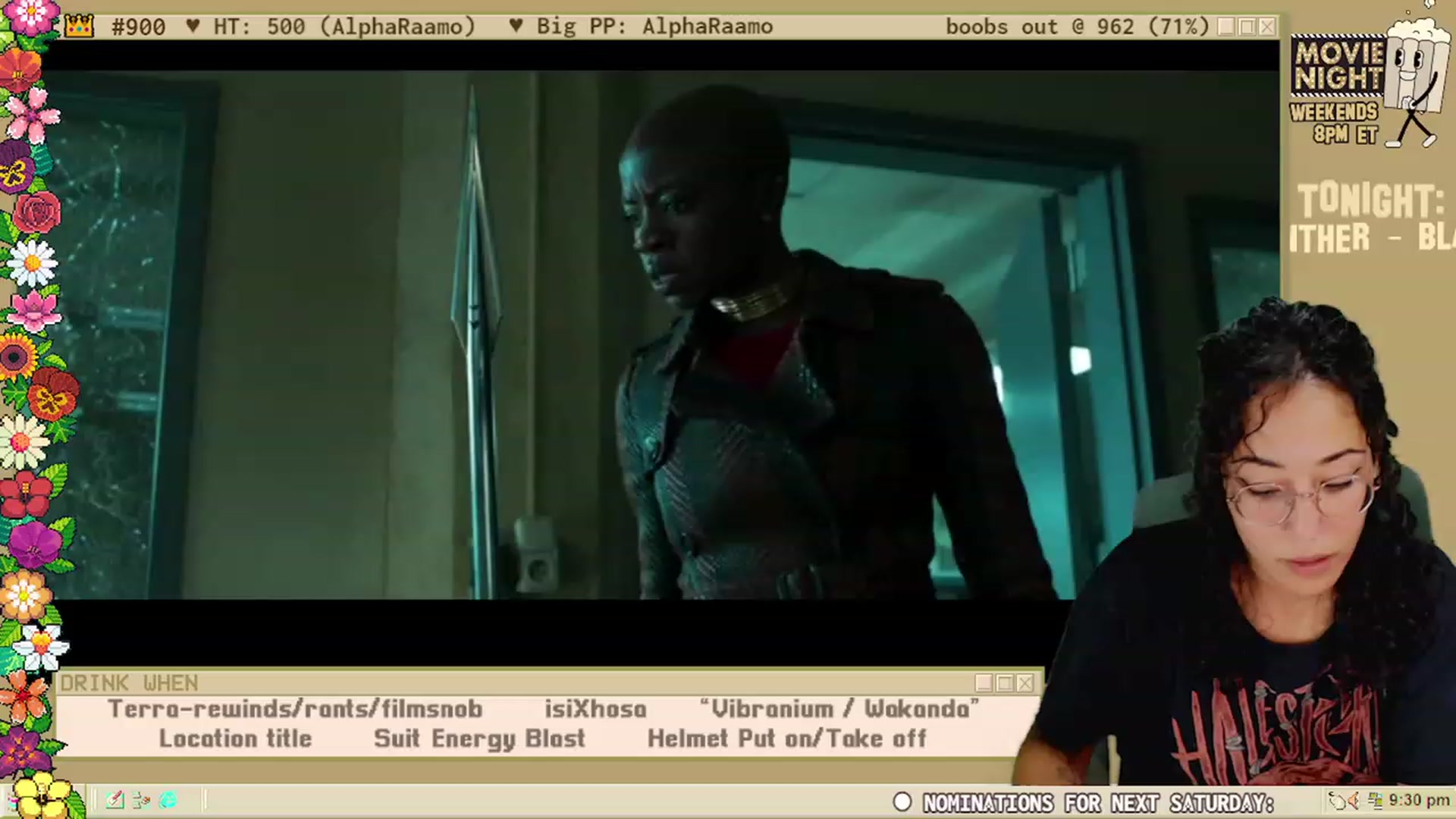Click 'NOMINATIONS FOR NEXT SATURDAY:' ticker text
The height and width of the screenshot is (819, 1456).
(x=1098, y=803)
